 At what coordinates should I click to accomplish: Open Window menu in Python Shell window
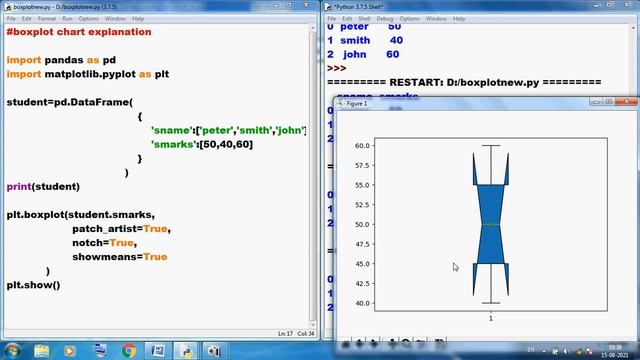click(436, 19)
